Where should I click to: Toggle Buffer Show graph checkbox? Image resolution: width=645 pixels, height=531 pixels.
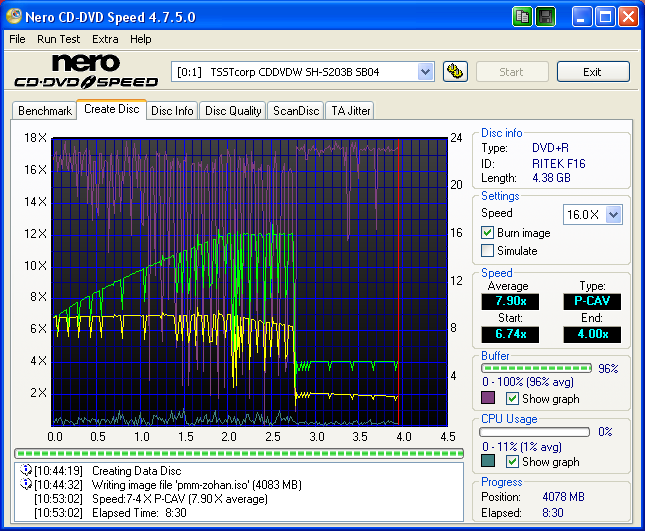pyautogui.click(x=512, y=399)
